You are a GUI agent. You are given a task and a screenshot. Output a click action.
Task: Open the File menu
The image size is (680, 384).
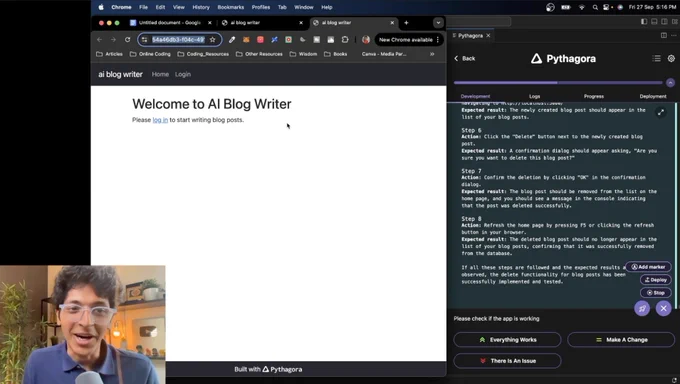click(143, 7)
